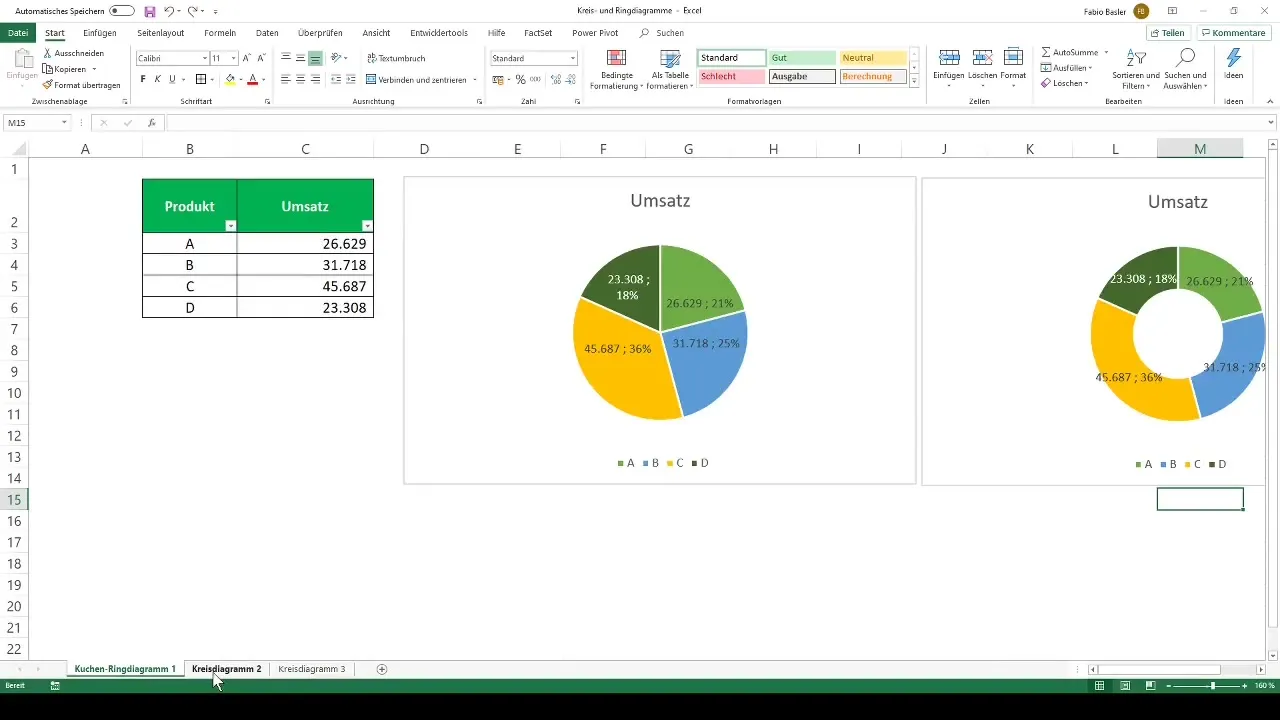Viewport: 1280px width, 720px height.
Task: Apply the red font color
Action: [253, 79]
